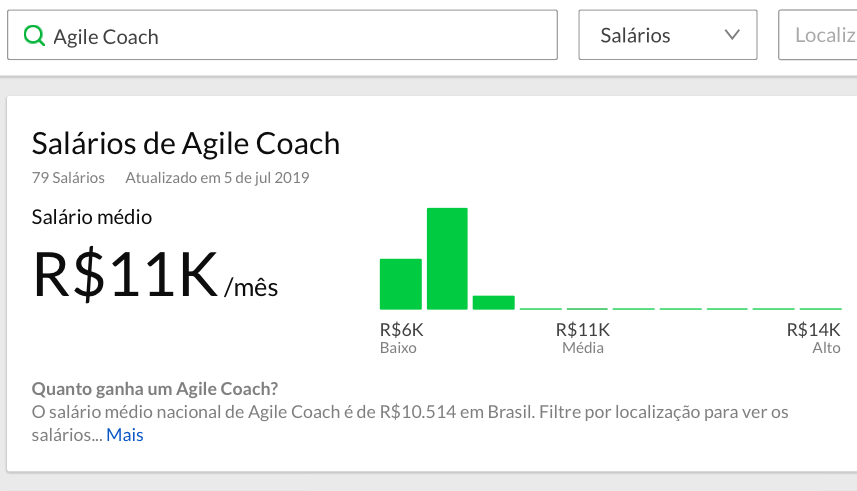Screen dimensions: 857x491
Task: Click the Localização input field
Action: point(818,35)
